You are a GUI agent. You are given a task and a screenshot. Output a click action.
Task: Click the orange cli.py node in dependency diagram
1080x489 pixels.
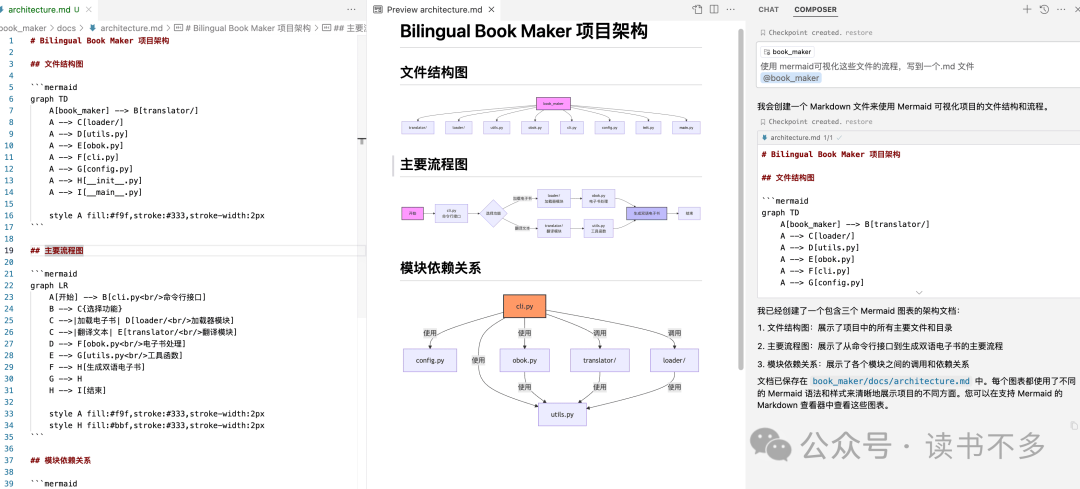coord(524,306)
